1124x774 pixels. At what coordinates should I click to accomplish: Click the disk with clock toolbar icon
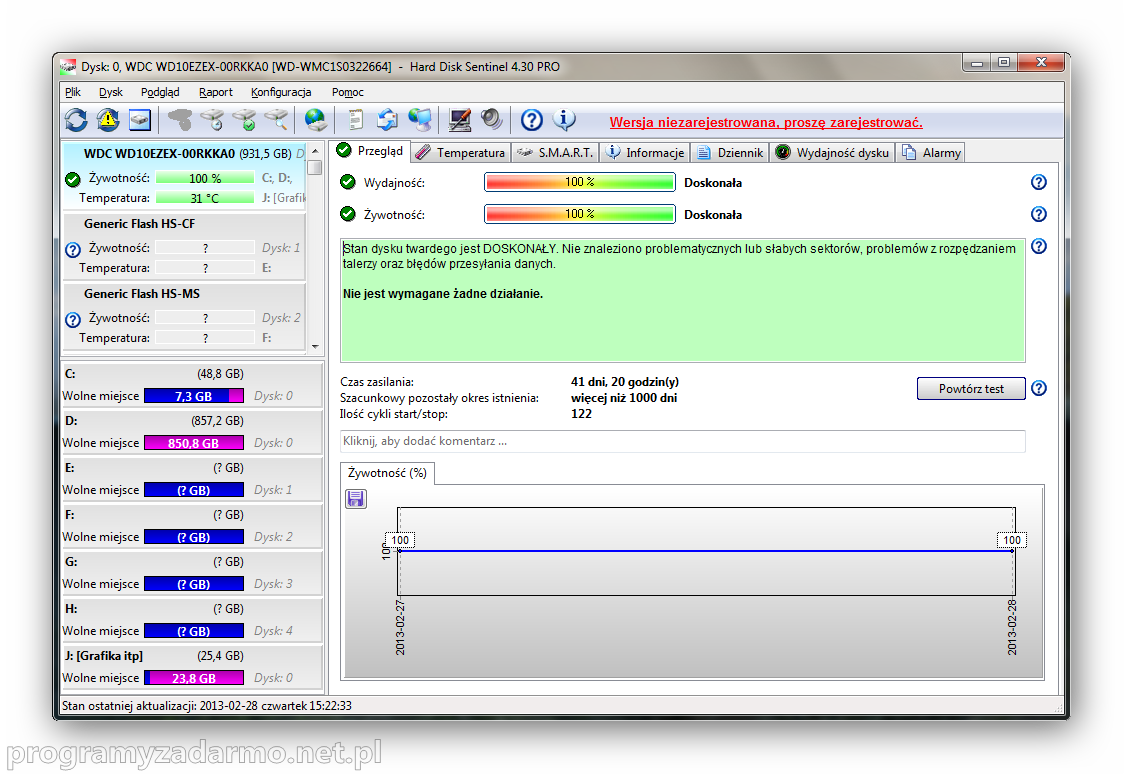(212, 120)
